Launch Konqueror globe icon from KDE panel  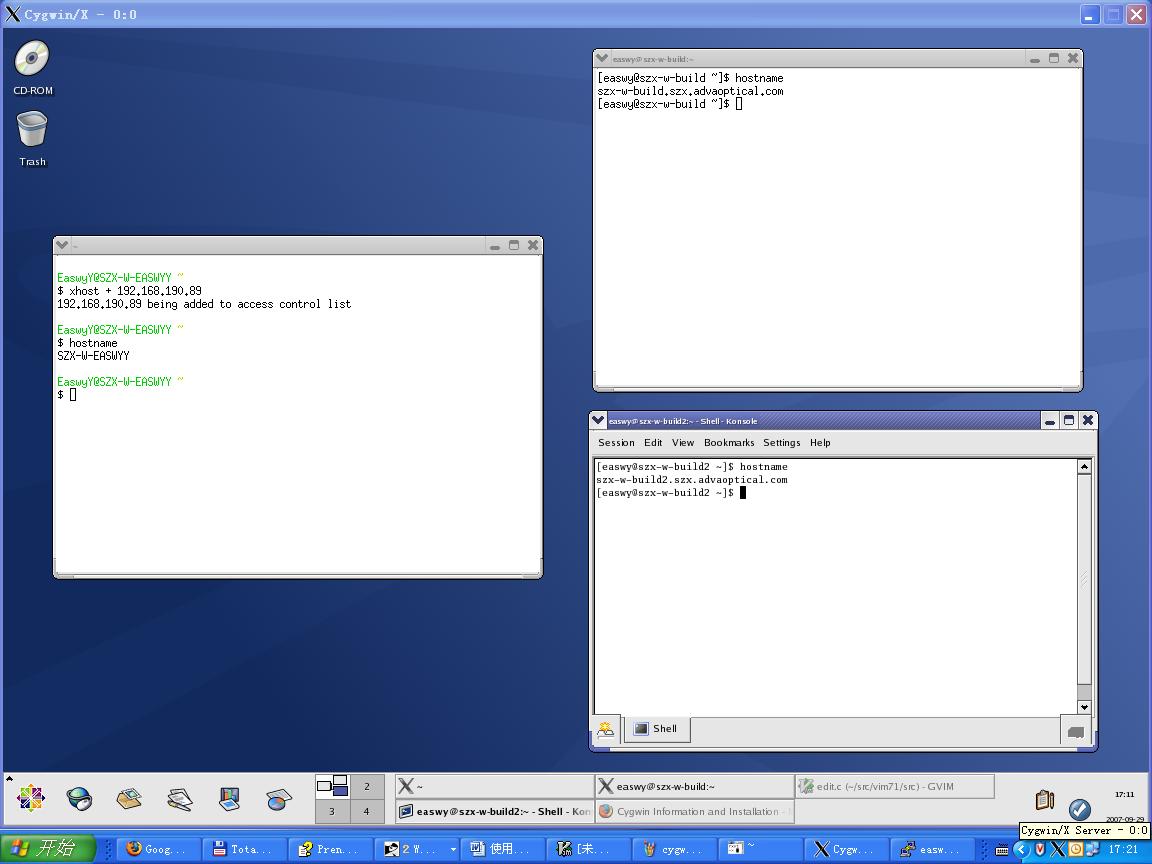point(79,798)
